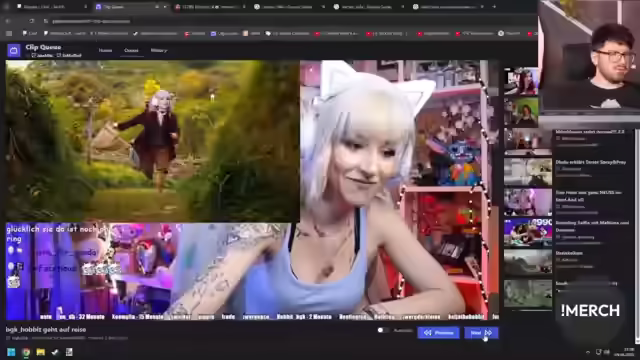The width and height of the screenshot is (640, 360).
Task: Click the Next clip button
Action: point(481,333)
